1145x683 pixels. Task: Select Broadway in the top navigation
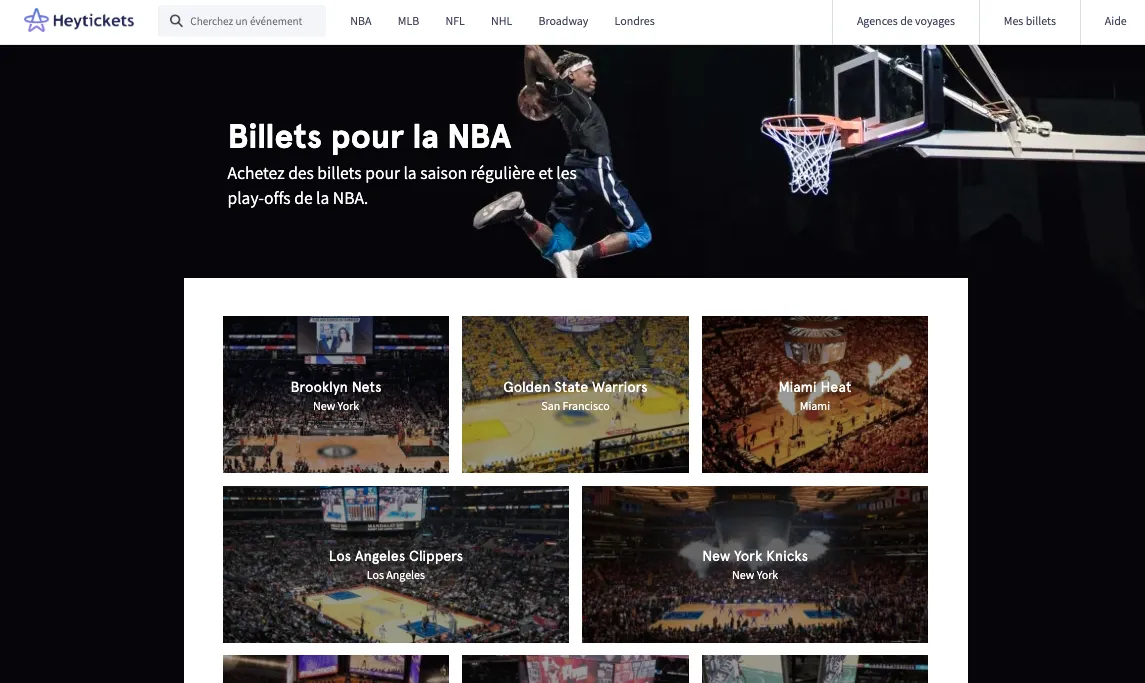point(563,21)
